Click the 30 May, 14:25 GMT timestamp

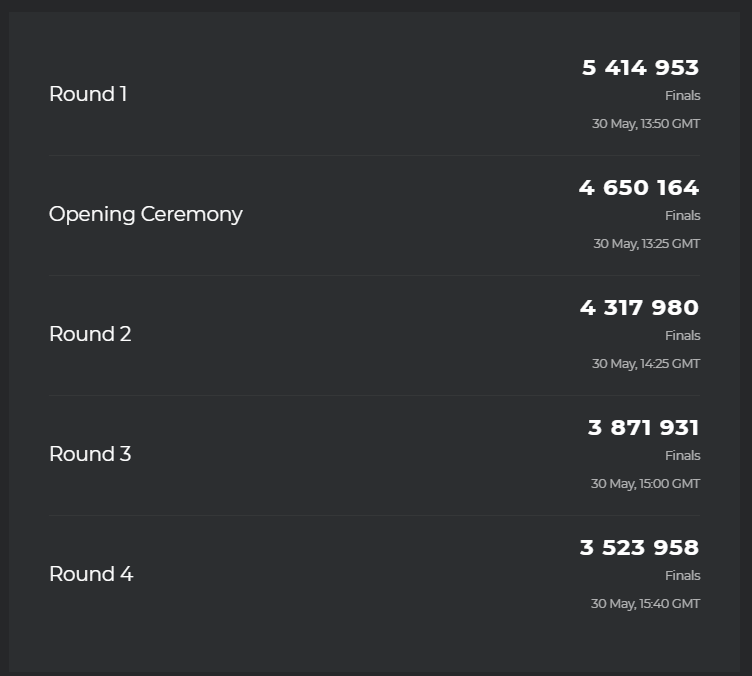pyautogui.click(x=646, y=363)
